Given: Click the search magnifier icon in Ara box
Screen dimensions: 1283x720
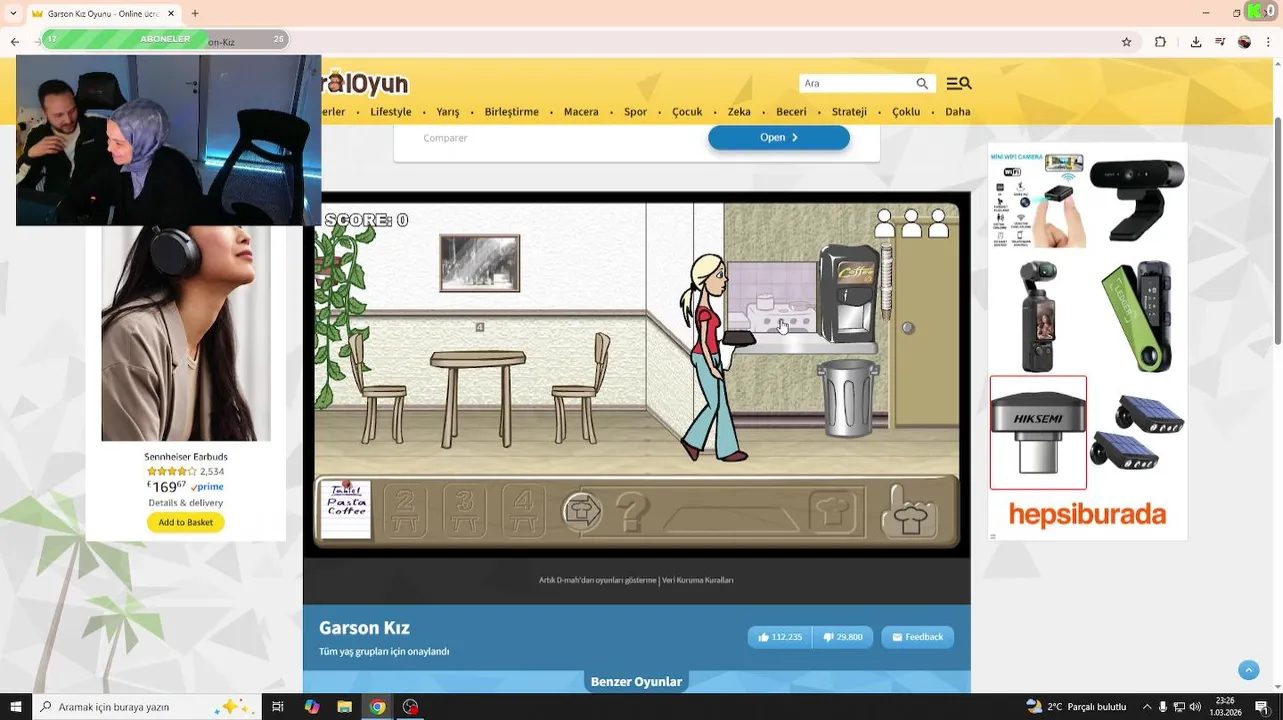Looking at the screenshot, I should point(922,83).
